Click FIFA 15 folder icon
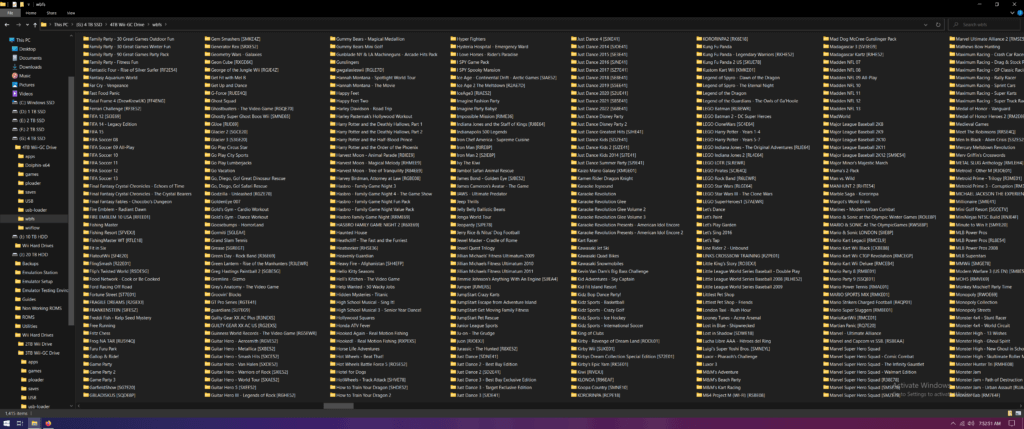This screenshot has width=1024, height=429. click(86, 131)
